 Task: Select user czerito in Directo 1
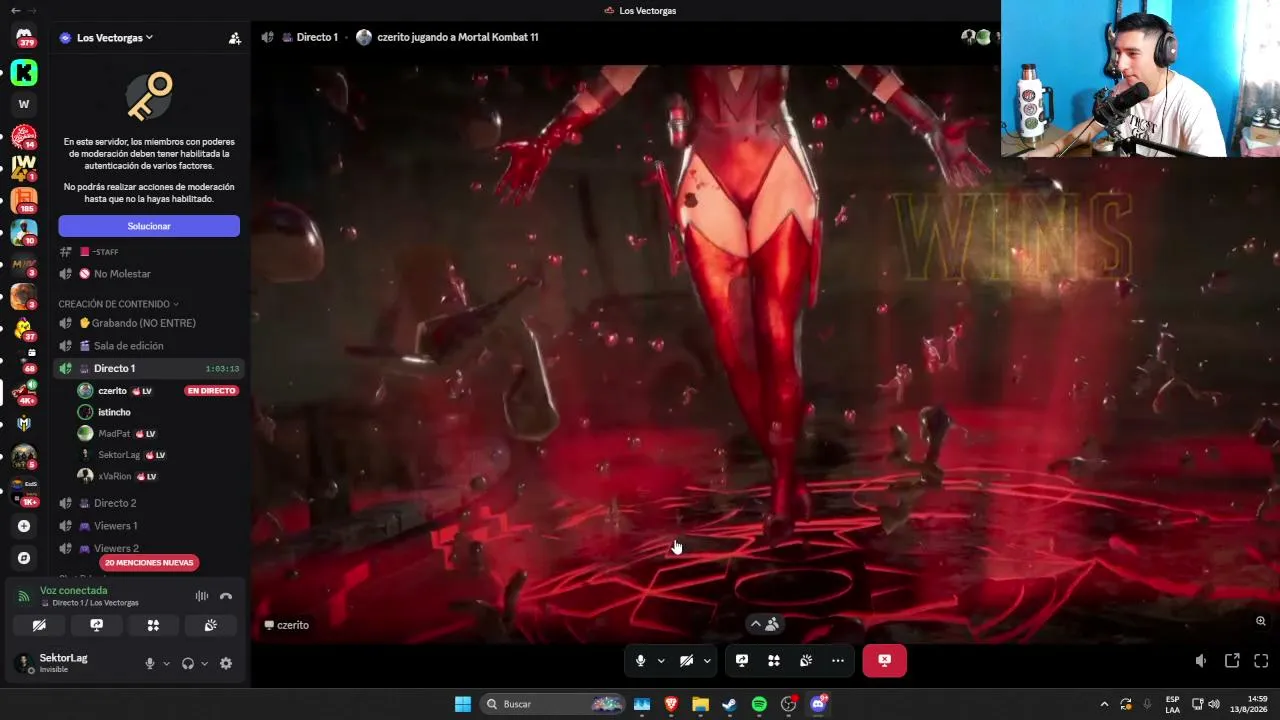coord(158,391)
